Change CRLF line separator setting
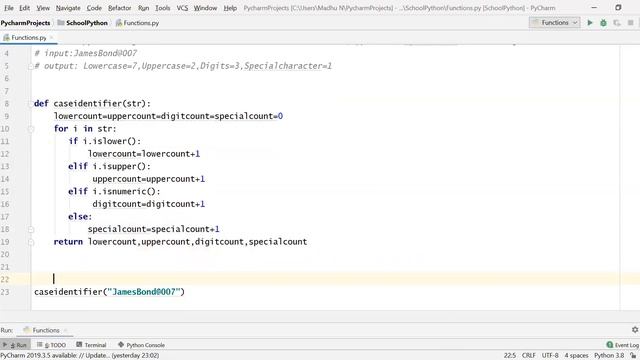Image resolution: width=640 pixels, height=360 pixels. point(529,356)
